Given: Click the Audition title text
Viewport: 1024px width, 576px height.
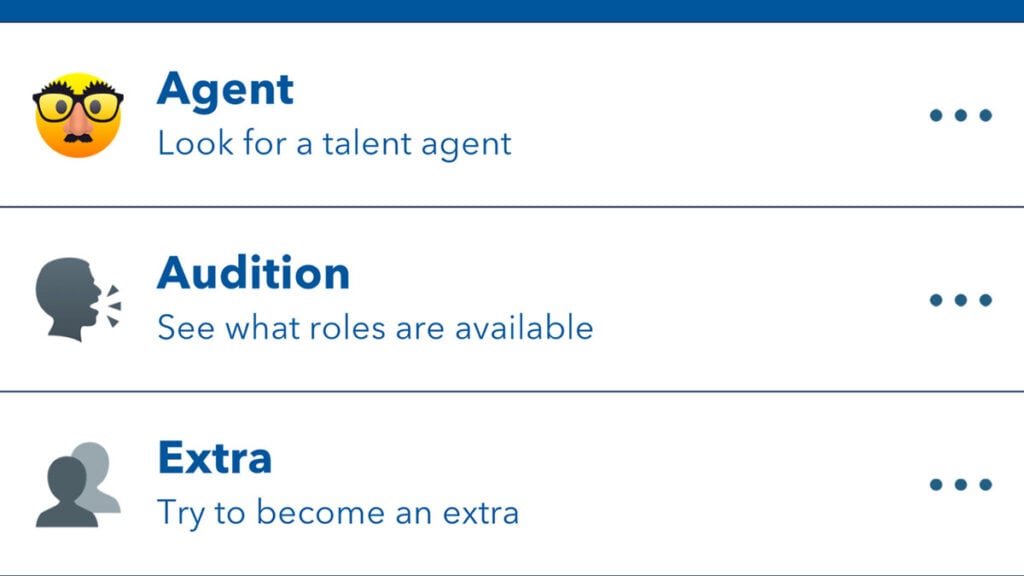Looking at the screenshot, I should [252, 273].
